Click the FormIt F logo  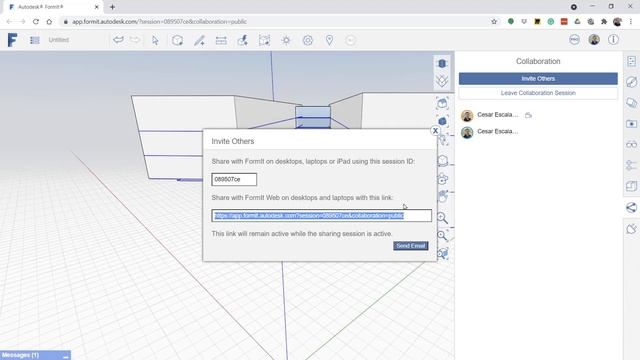[x=12, y=40]
